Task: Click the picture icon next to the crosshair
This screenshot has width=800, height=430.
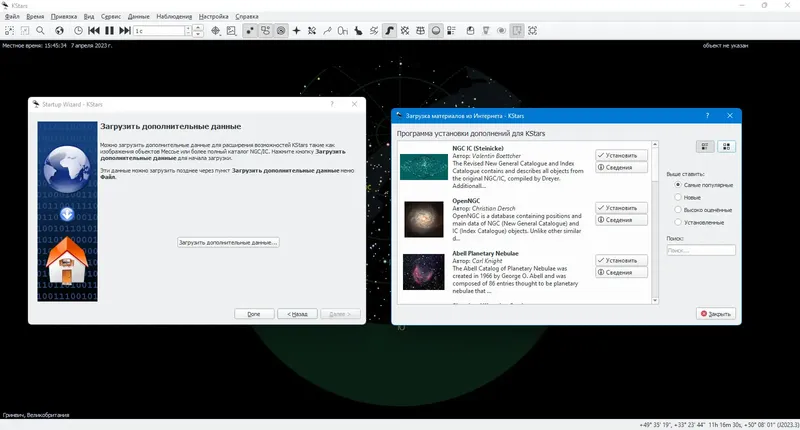Action: point(232,31)
